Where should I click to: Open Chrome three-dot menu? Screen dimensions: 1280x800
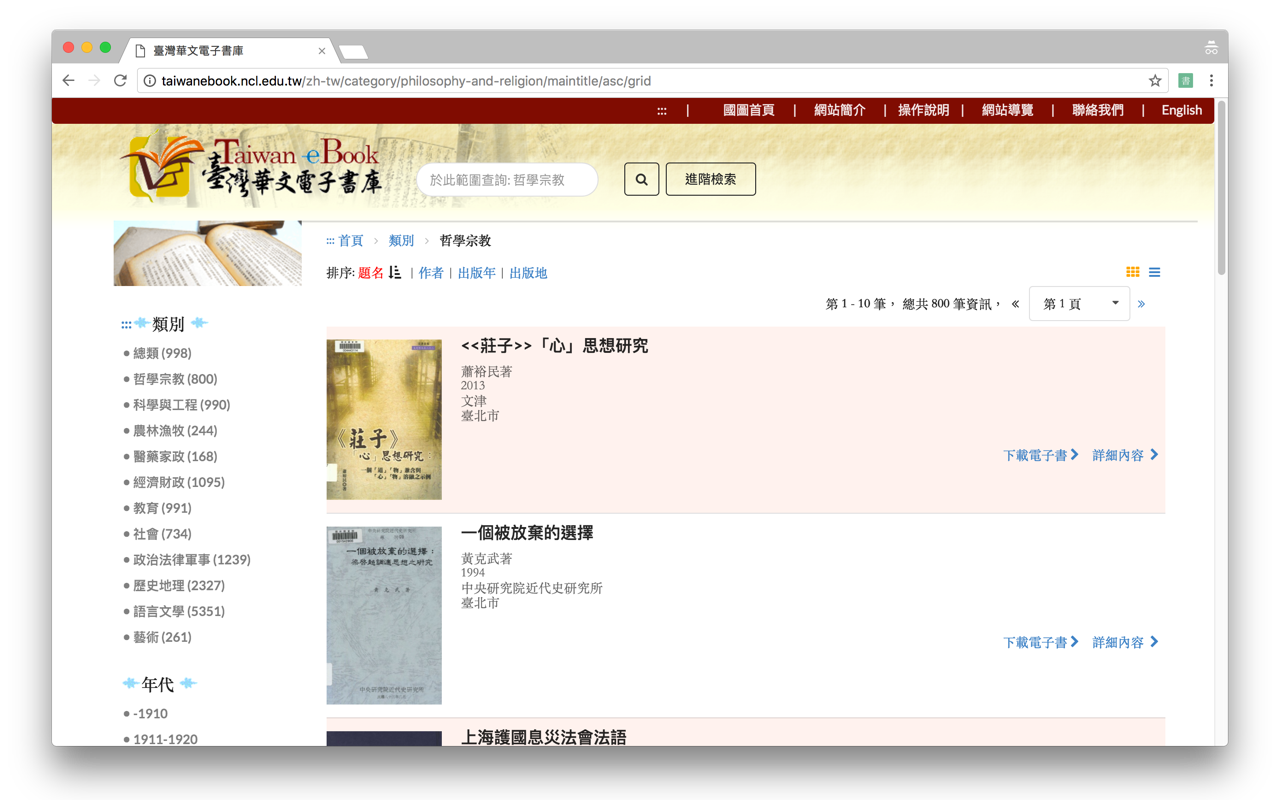coord(1211,81)
